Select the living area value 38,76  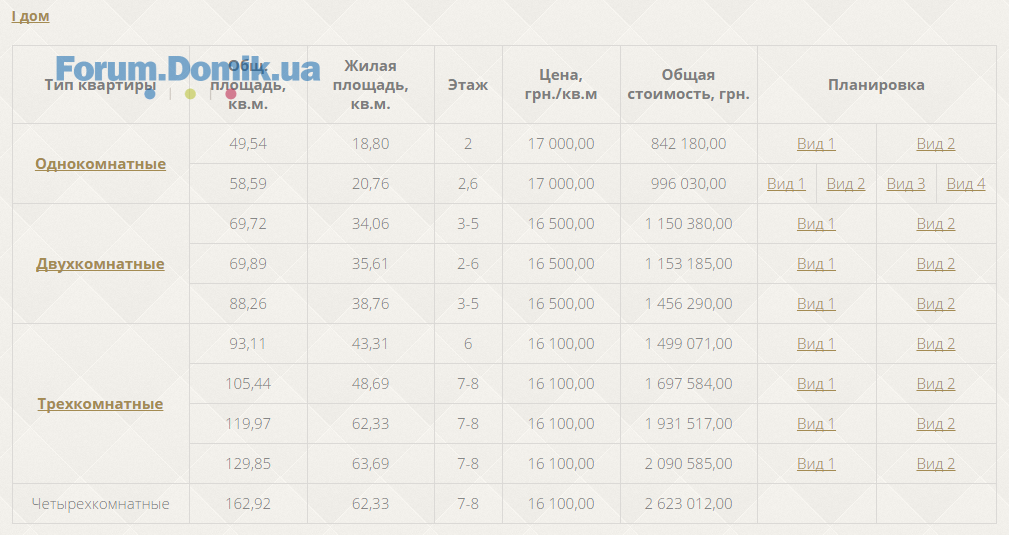pyautogui.click(x=371, y=303)
